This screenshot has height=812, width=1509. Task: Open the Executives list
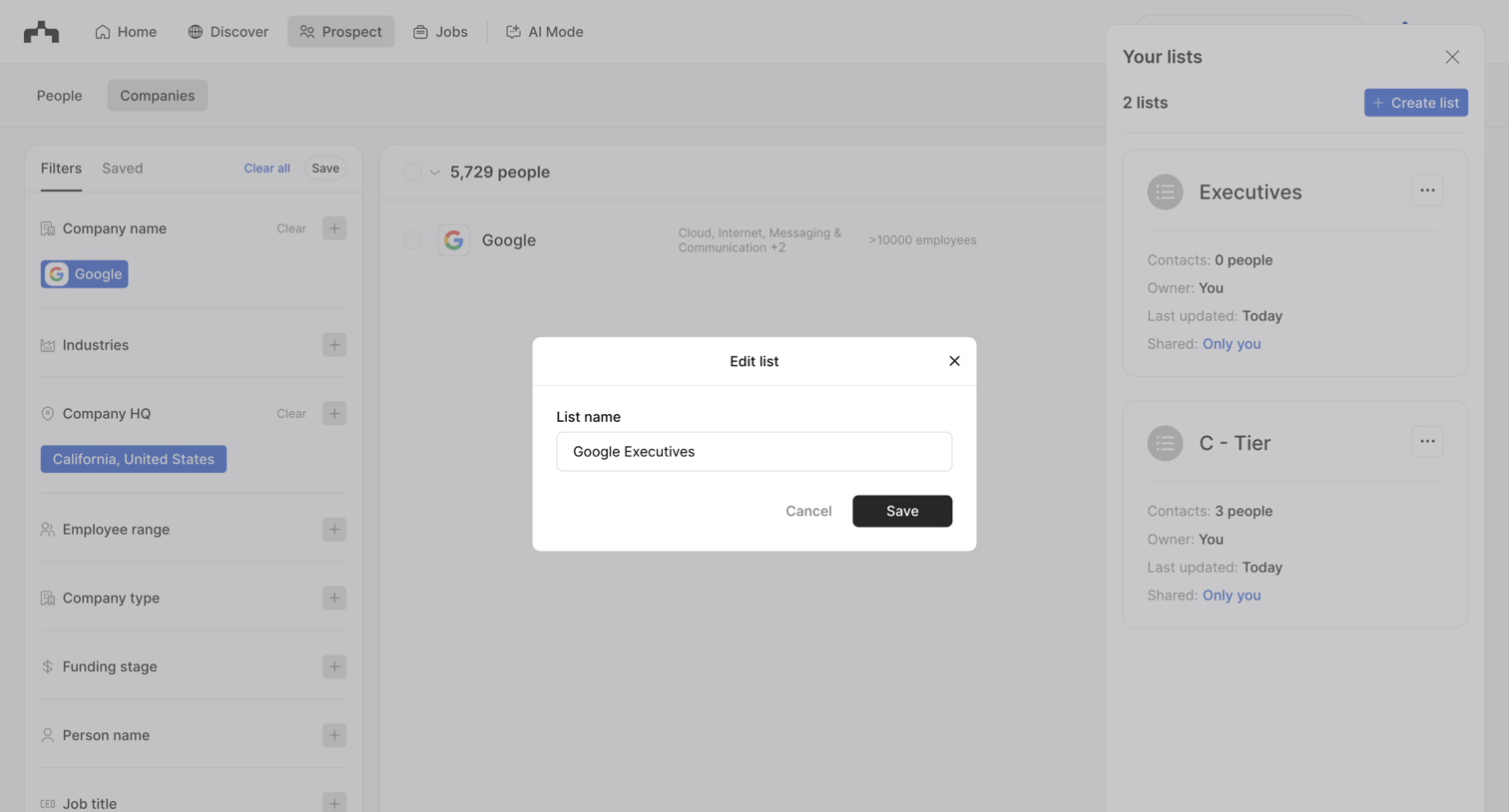[x=1251, y=193]
